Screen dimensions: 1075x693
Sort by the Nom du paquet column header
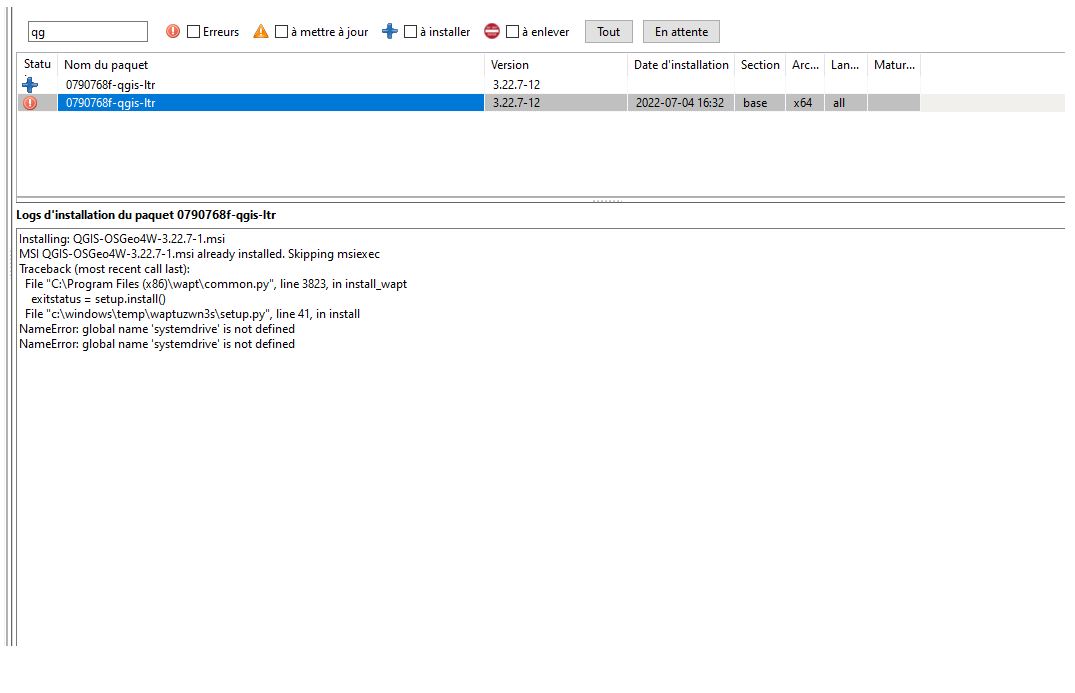click(x=271, y=64)
